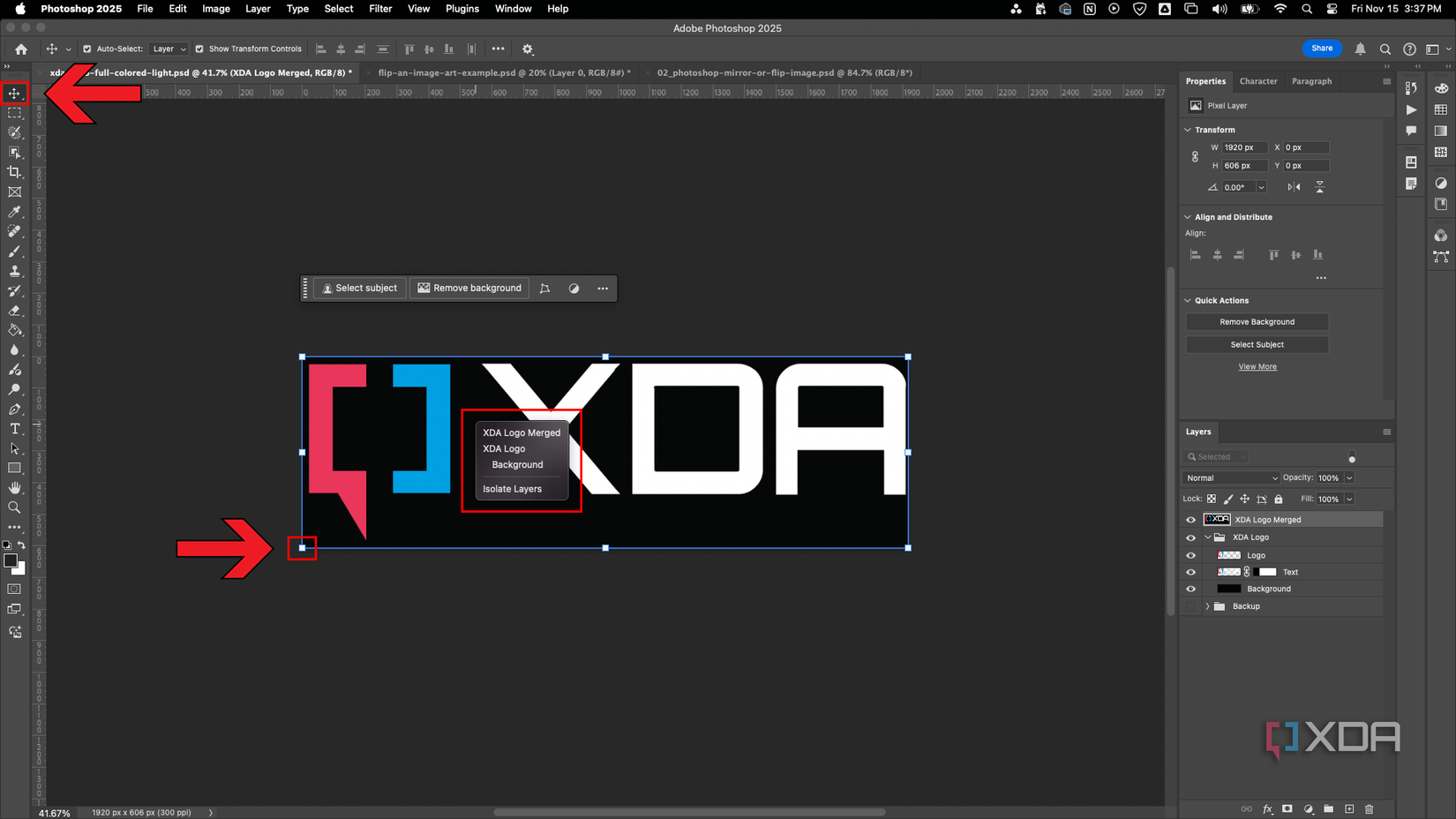This screenshot has width=1456, height=819.
Task: Toggle lock all layer icon
Action: click(x=1278, y=500)
